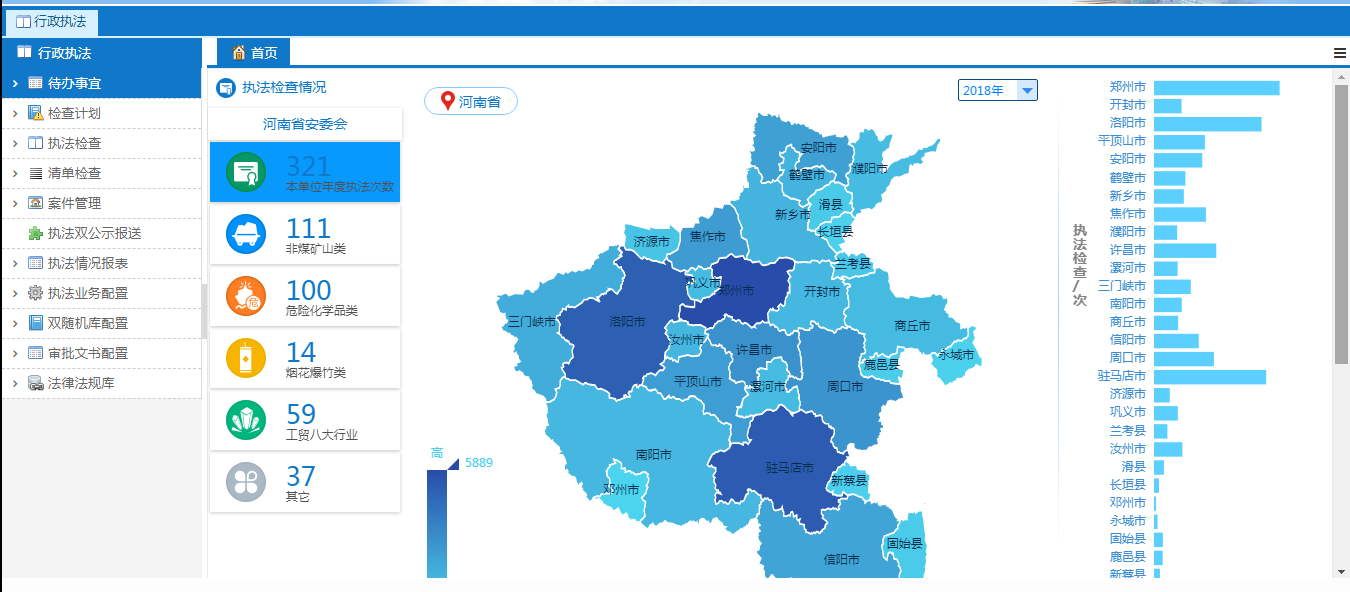
Task: Click the 驻马店市 bar in the chart
Action: [x=1209, y=377]
